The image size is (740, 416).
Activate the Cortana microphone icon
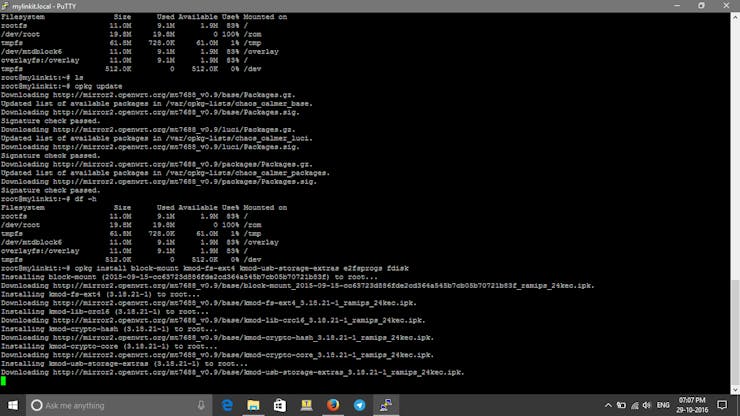point(201,405)
